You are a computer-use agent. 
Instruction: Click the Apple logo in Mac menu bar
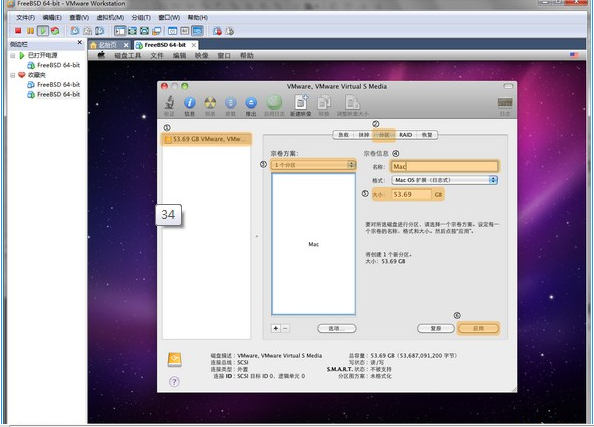[x=101, y=55]
